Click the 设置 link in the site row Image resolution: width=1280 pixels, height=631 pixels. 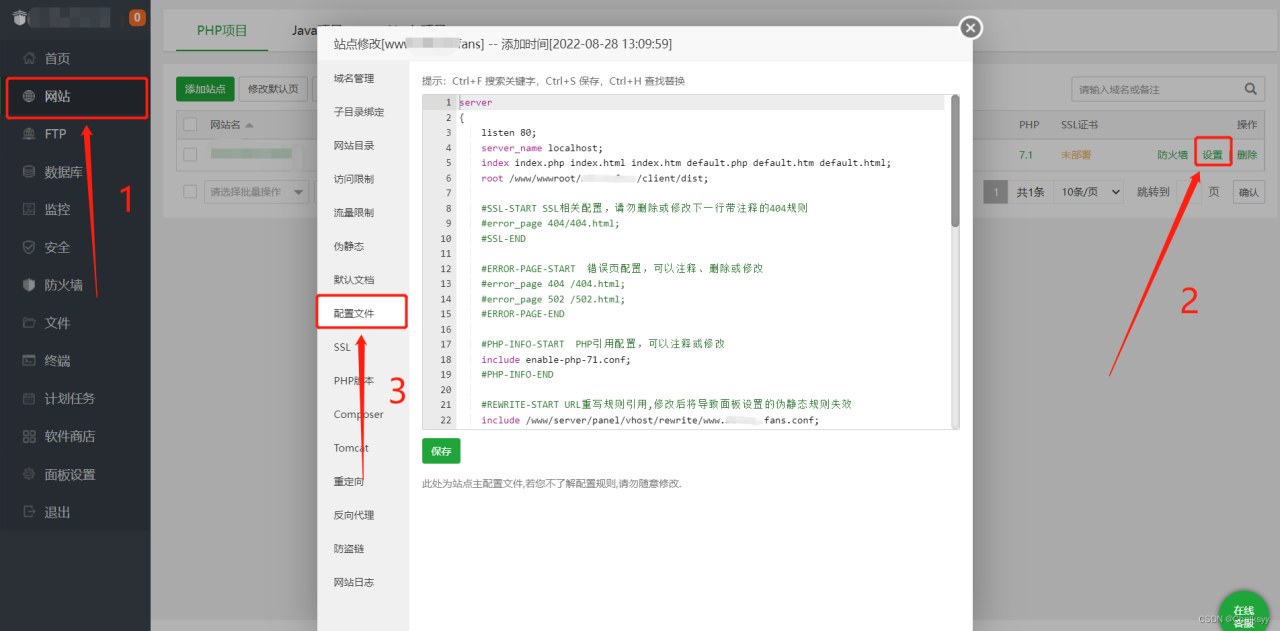1212,155
